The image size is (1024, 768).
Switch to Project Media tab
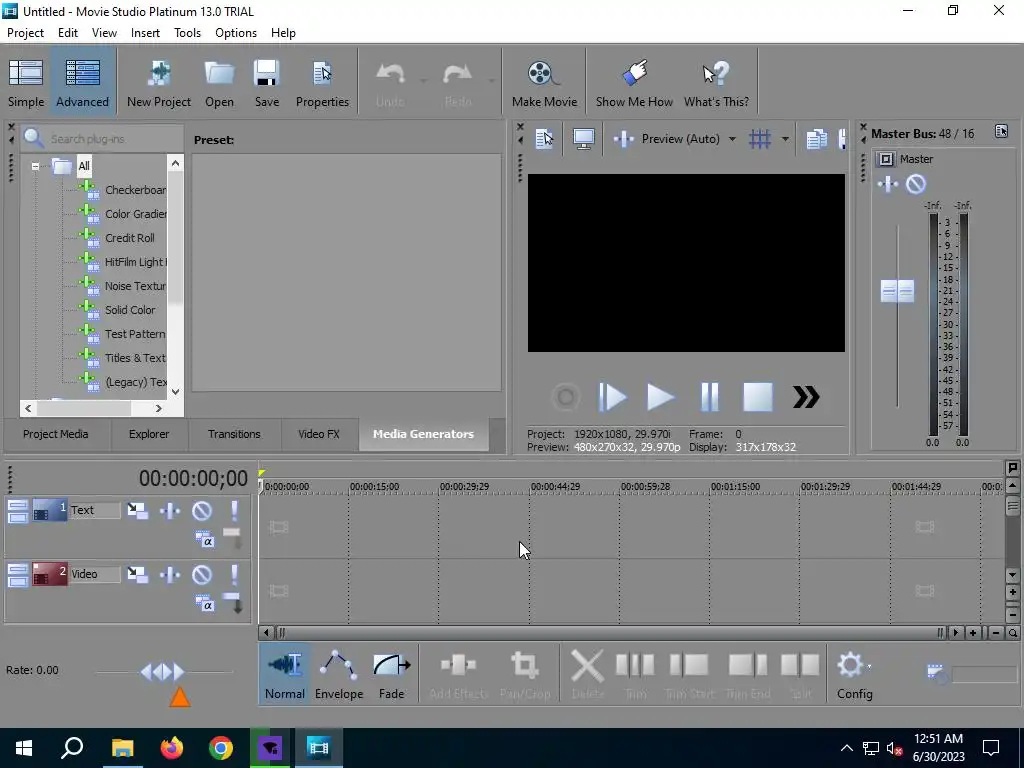[x=56, y=434]
